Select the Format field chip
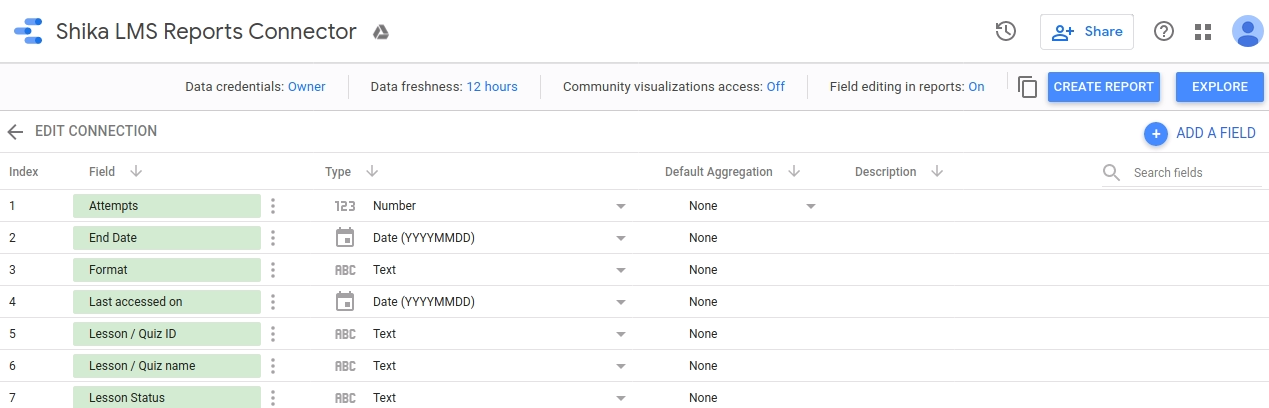Screen dimensions: 1269x408 tap(167, 270)
